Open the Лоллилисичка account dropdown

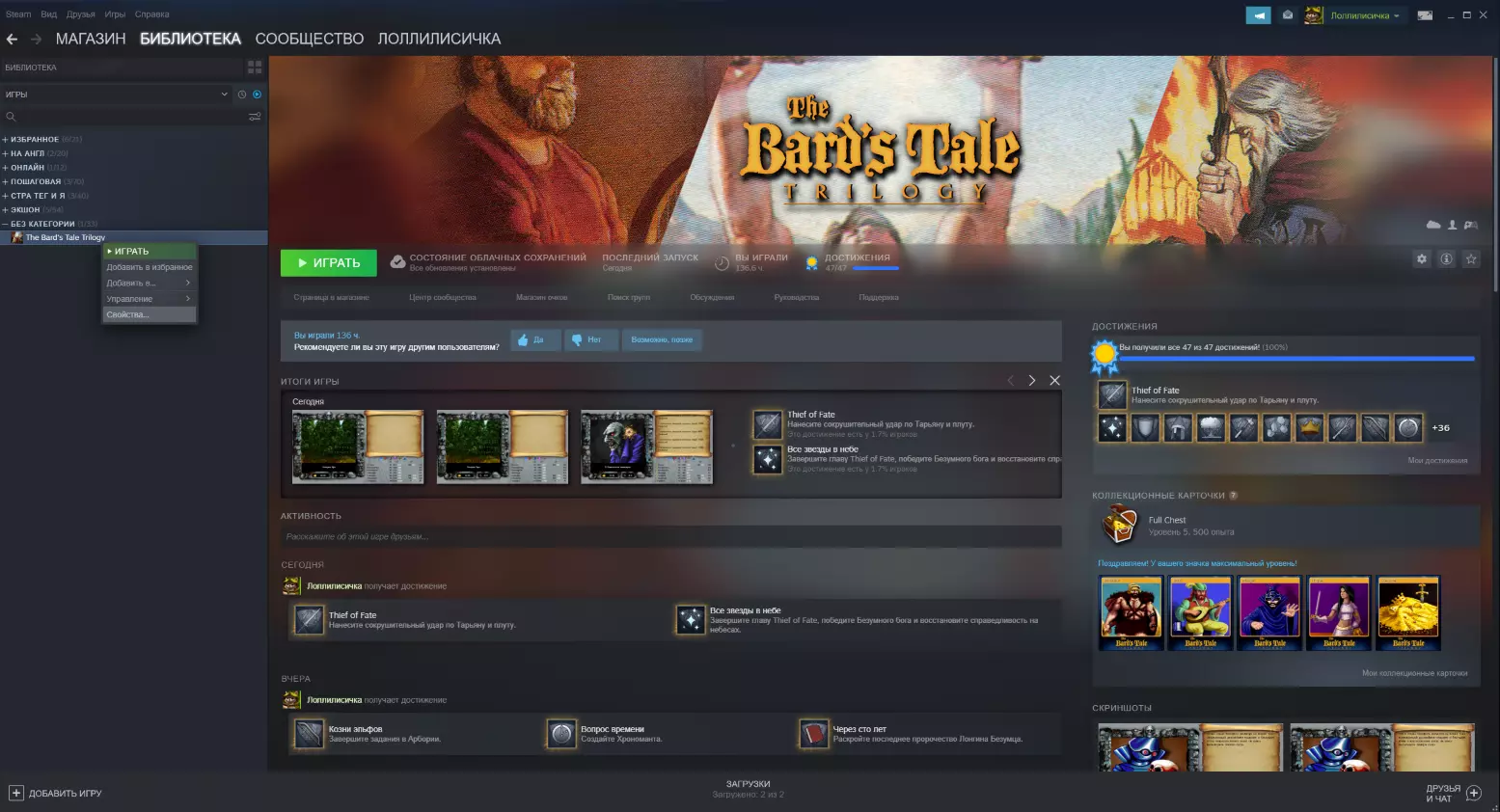pyautogui.click(x=1365, y=15)
